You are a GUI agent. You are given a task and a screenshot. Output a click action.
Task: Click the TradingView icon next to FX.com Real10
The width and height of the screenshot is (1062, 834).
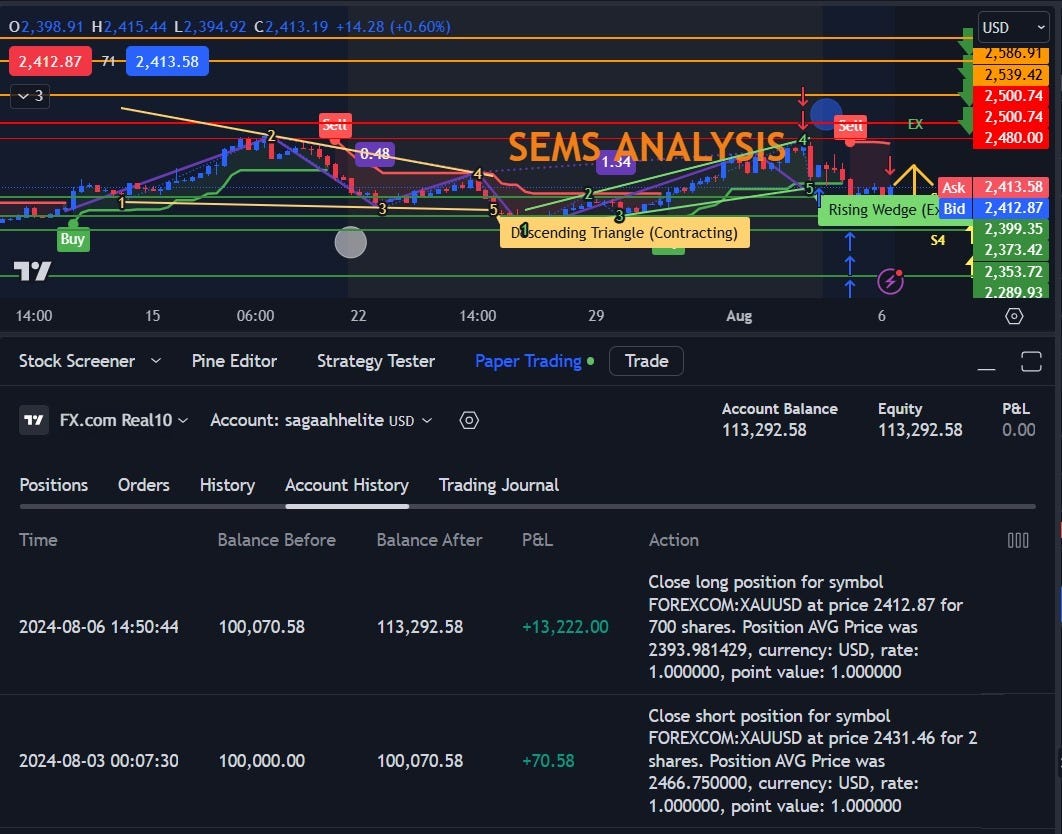(x=33, y=420)
